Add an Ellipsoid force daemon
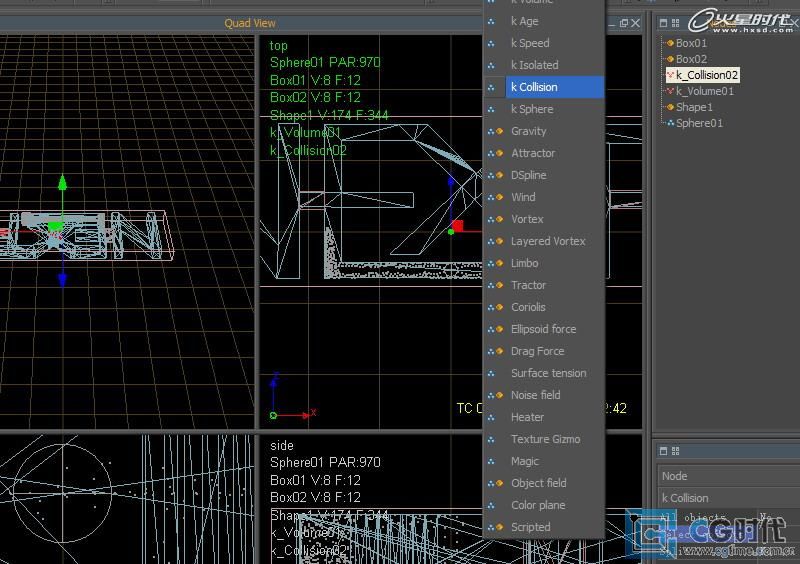 (544, 329)
